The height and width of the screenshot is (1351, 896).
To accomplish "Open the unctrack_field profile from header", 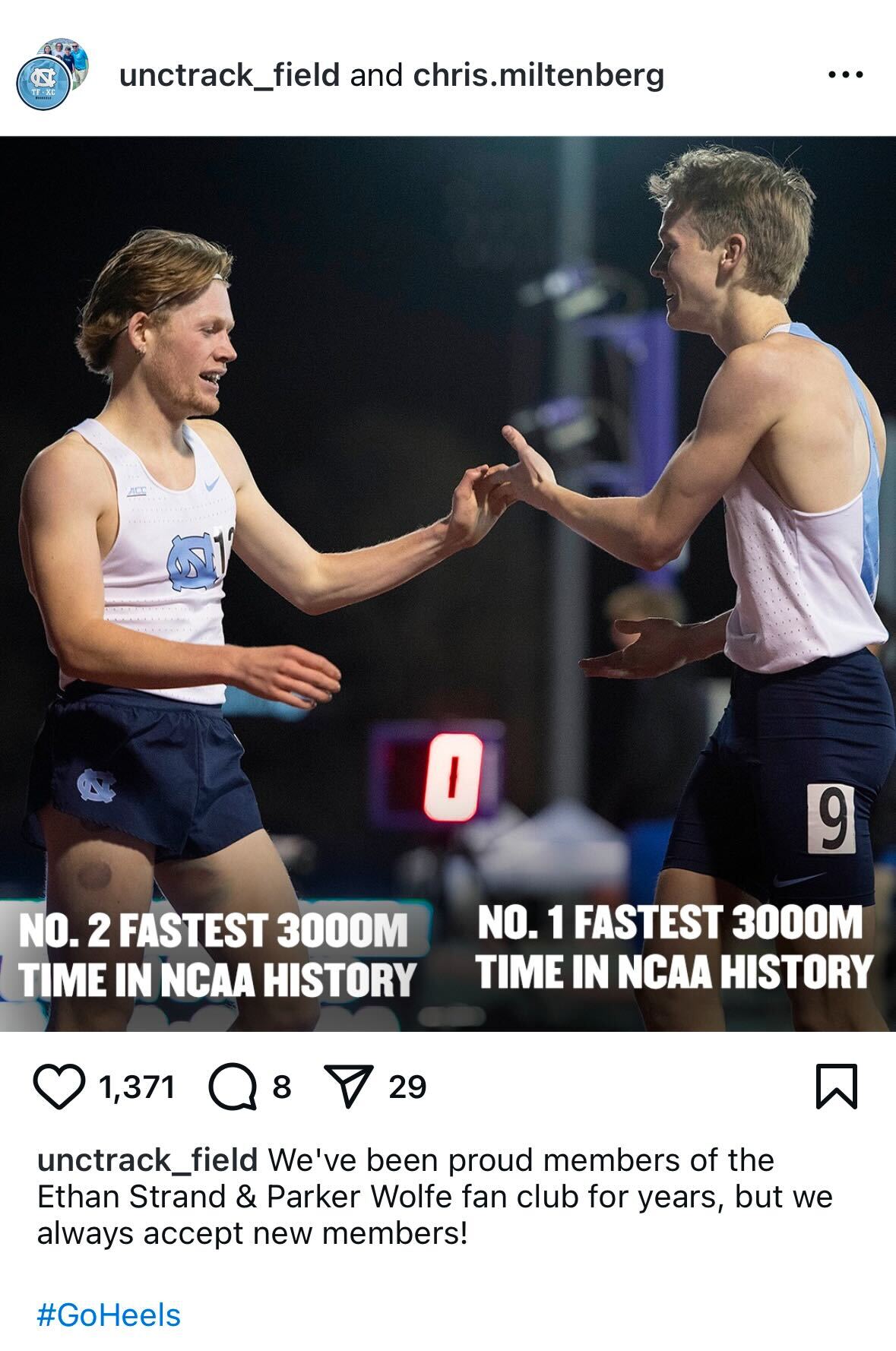I will [230, 74].
